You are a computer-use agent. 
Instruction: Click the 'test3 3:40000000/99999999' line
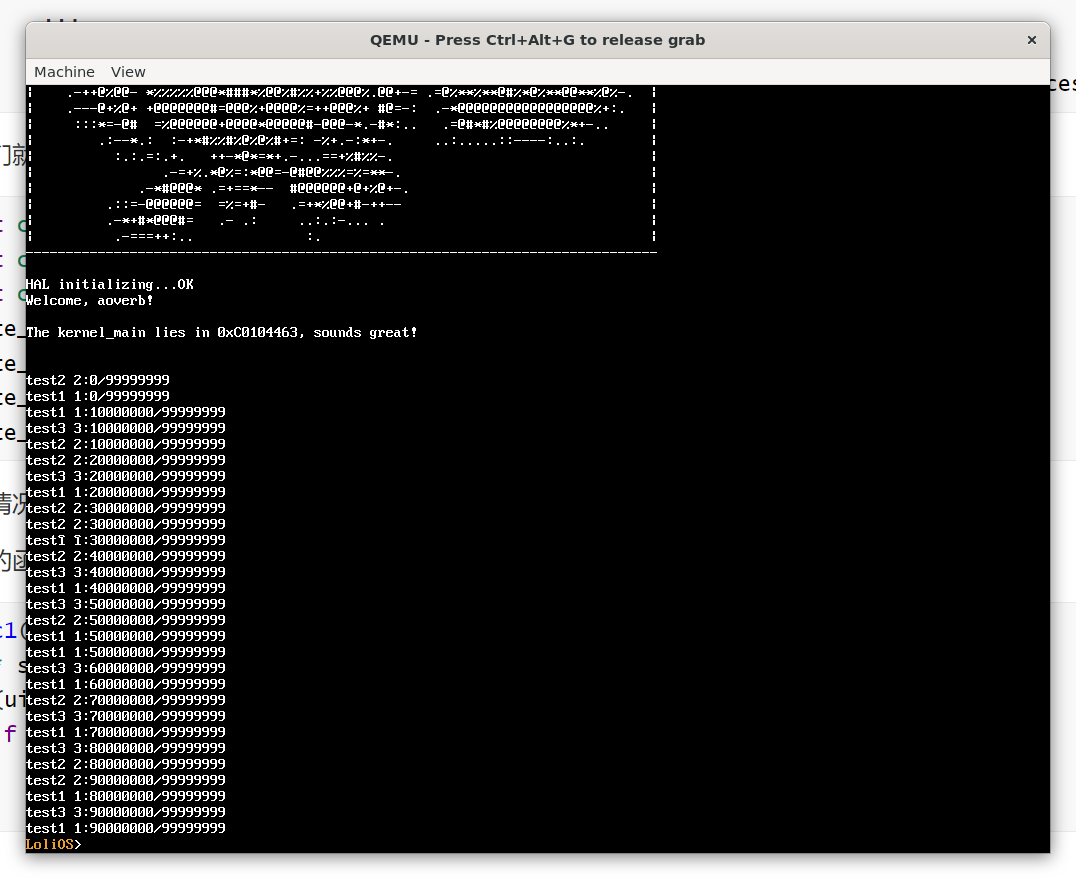pos(126,573)
